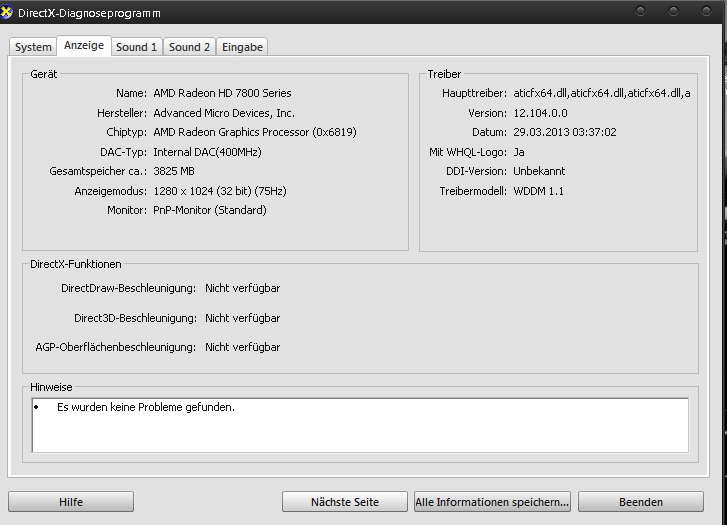This screenshot has height=525, width=727.
Task: Switch to the Eingabe tab
Action: click(242, 47)
